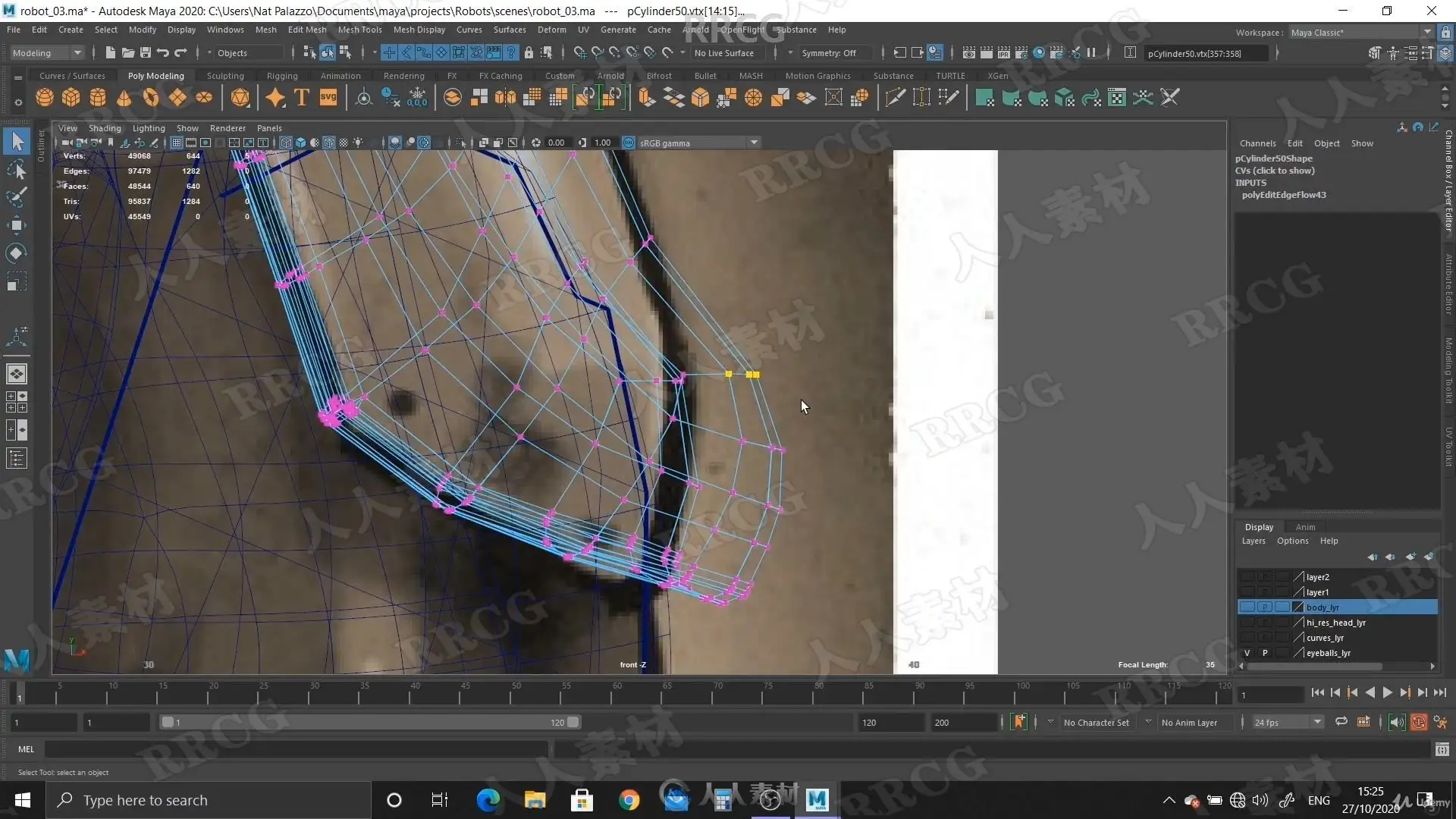Toggle visibility of eyeballs_lyr layer
The image size is (1456, 819).
(x=1247, y=653)
